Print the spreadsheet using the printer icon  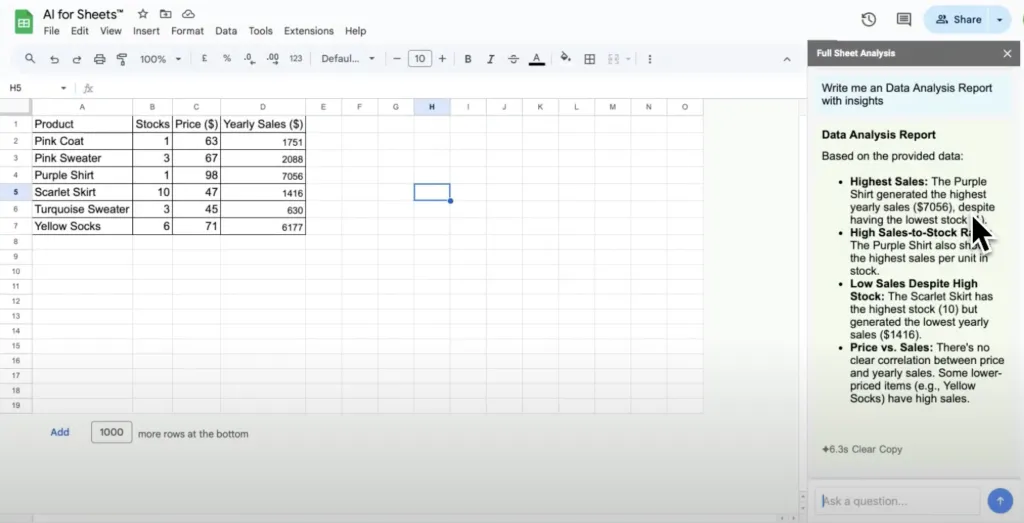tap(99, 59)
